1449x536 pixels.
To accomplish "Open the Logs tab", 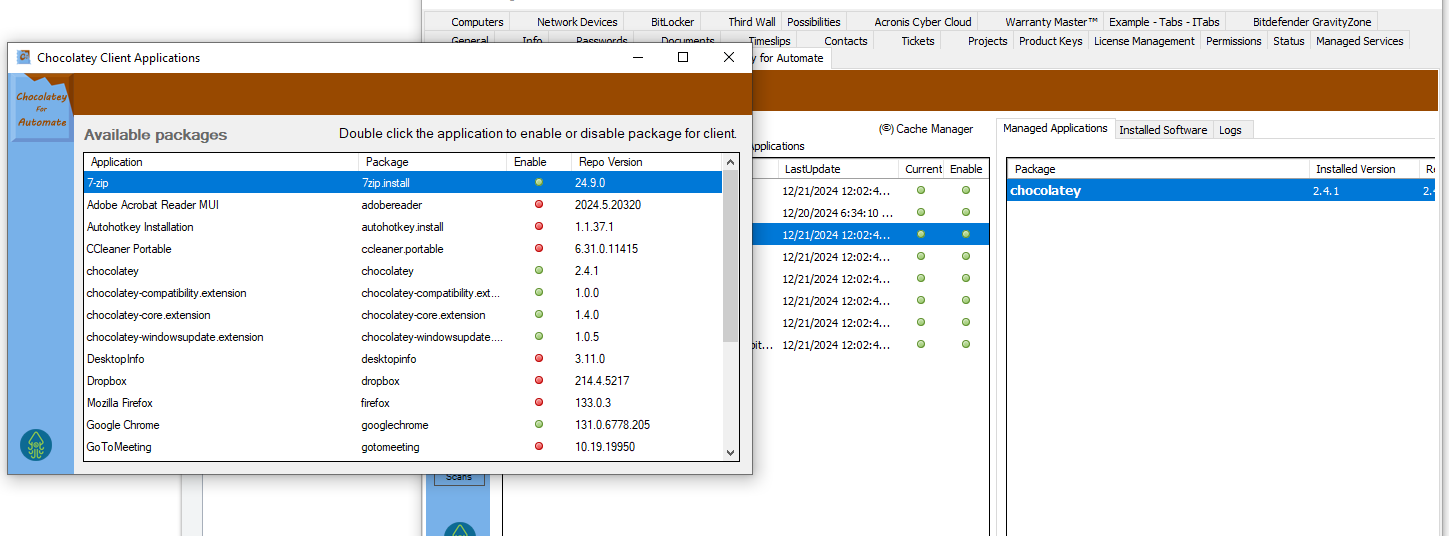I will click(x=1230, y=130).
